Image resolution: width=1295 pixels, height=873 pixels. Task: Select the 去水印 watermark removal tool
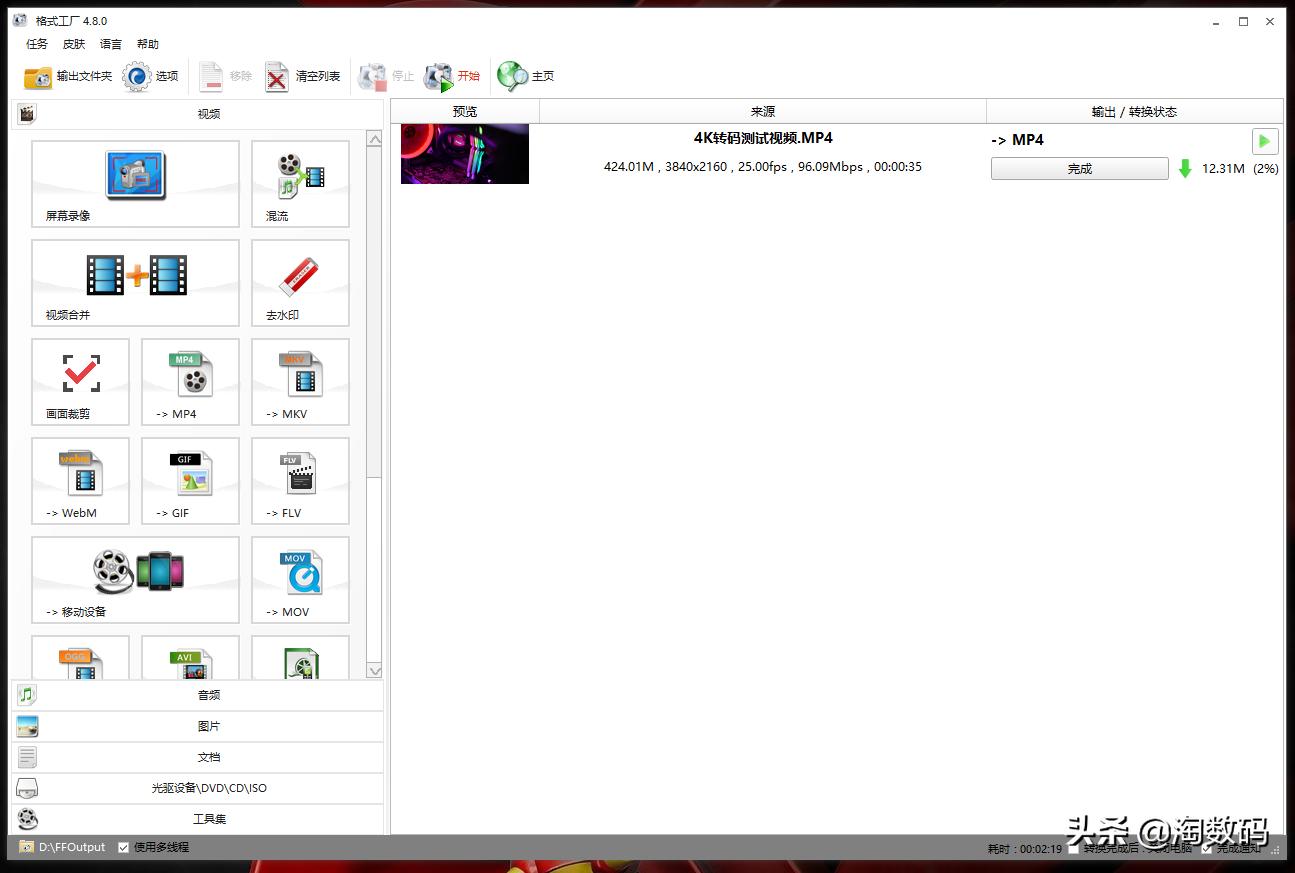pyautogui.click(x=299, y=283)
